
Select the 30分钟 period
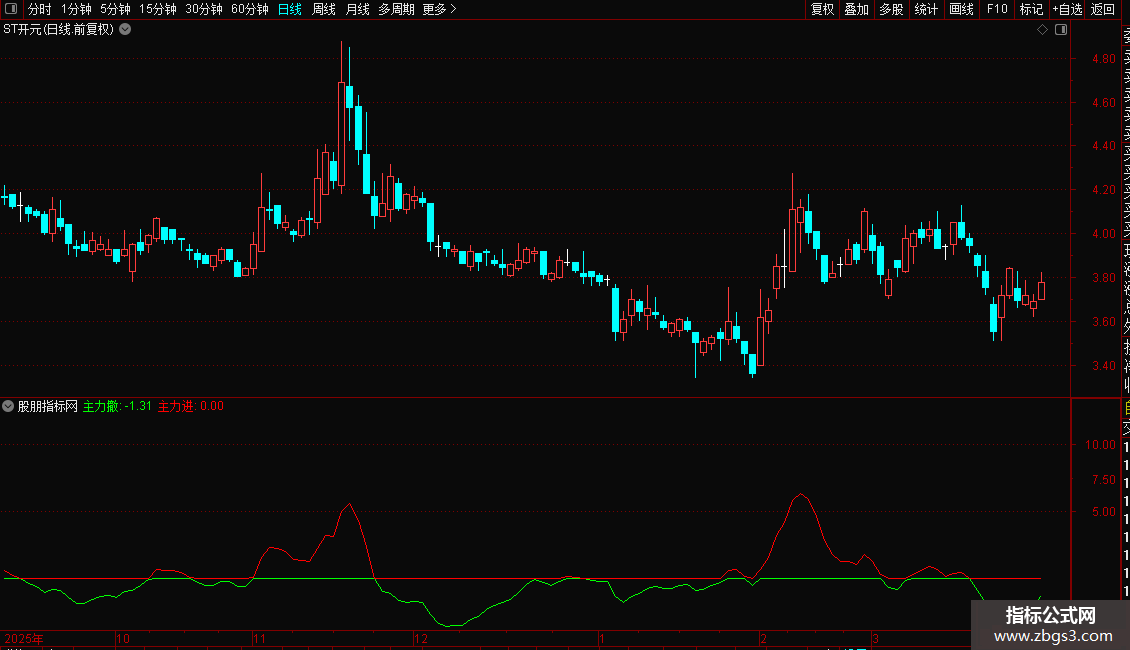point(203,9)
